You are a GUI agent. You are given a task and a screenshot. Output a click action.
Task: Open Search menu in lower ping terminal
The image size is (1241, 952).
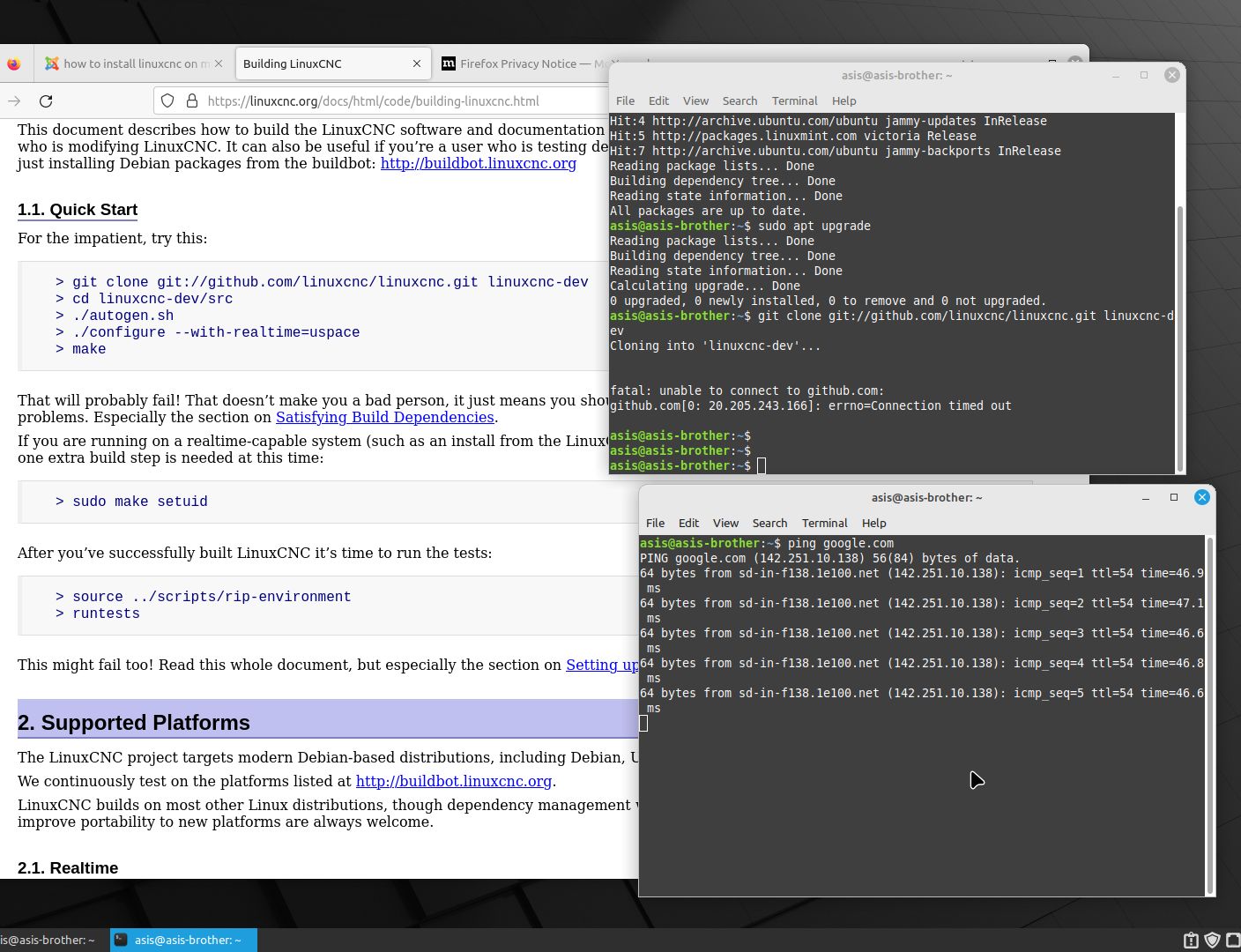click(769, 524)
